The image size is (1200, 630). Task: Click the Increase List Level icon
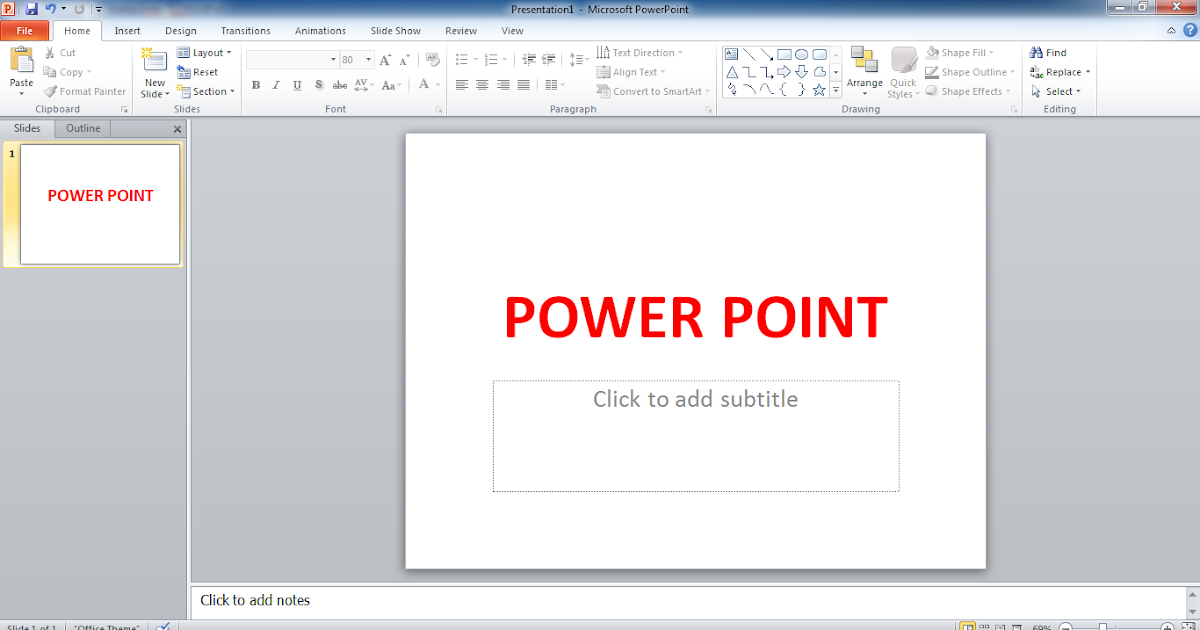(550, 60)
